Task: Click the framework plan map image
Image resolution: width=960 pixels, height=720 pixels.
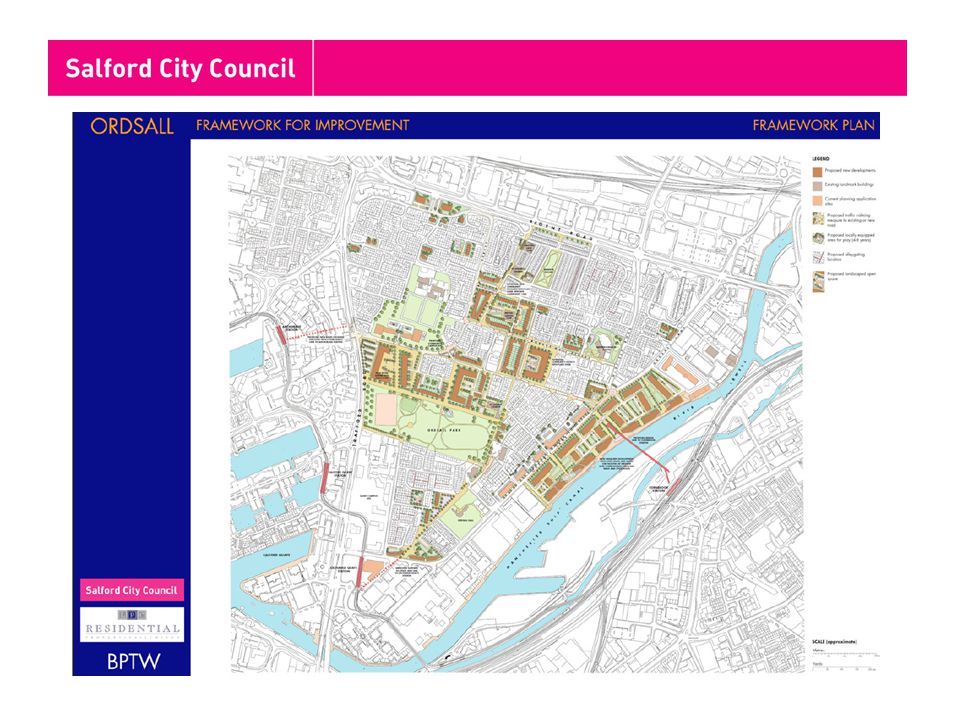Action: (x=516, y=414)
